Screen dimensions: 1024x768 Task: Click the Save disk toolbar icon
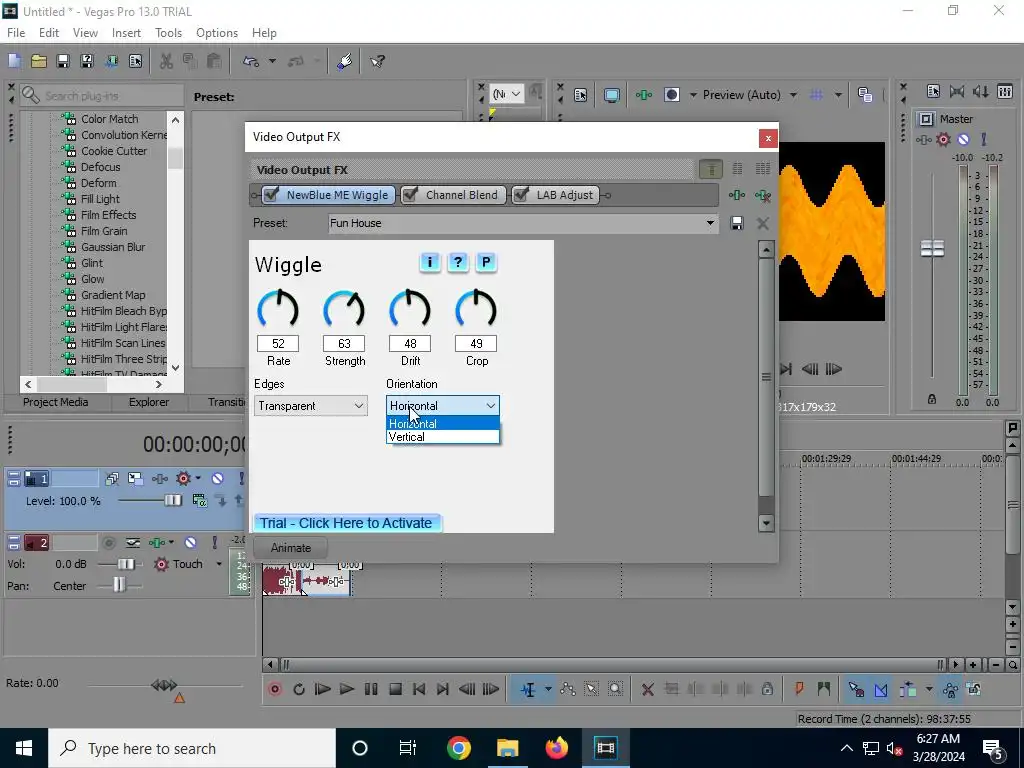(63, 61)
